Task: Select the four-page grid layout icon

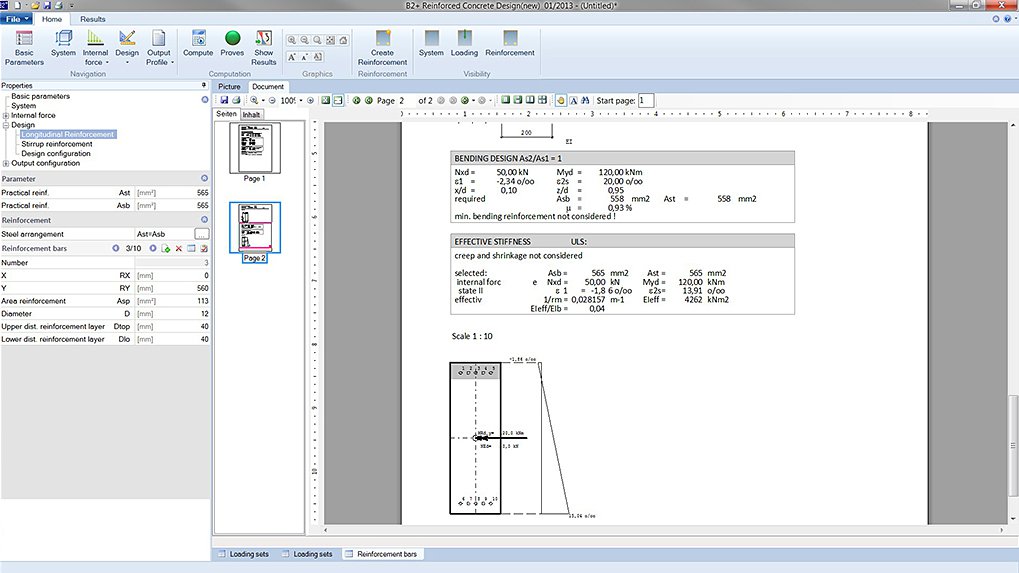Action: [542, 100]
